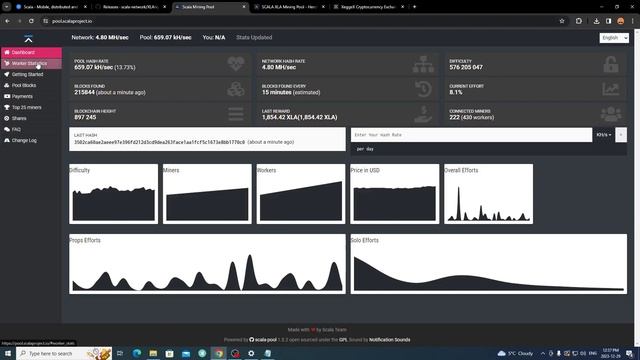Open Windows Settings gear on taskbar
The image size is (640, 360).
251,353
